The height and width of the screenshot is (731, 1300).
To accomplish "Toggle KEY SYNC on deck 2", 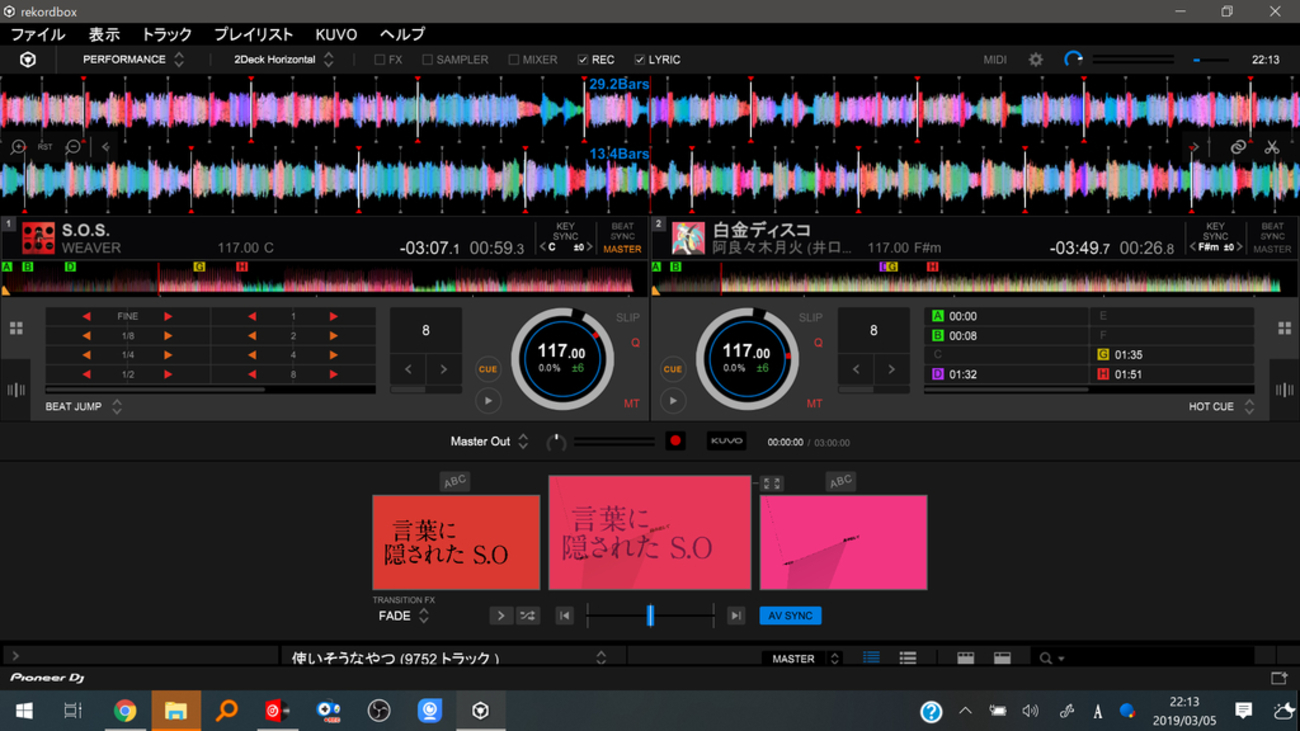I will click(1215, 231).
